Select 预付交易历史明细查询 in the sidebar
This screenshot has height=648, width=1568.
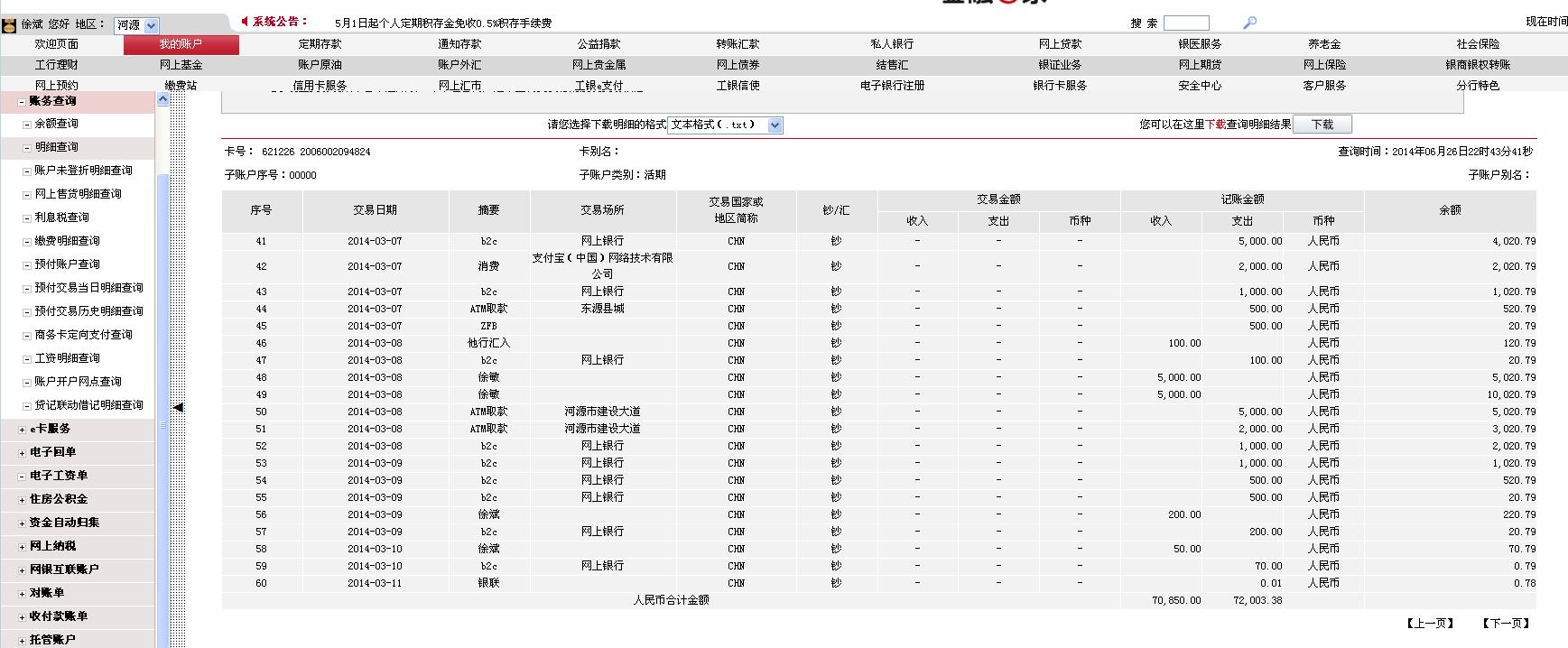[x=89, y=312]
